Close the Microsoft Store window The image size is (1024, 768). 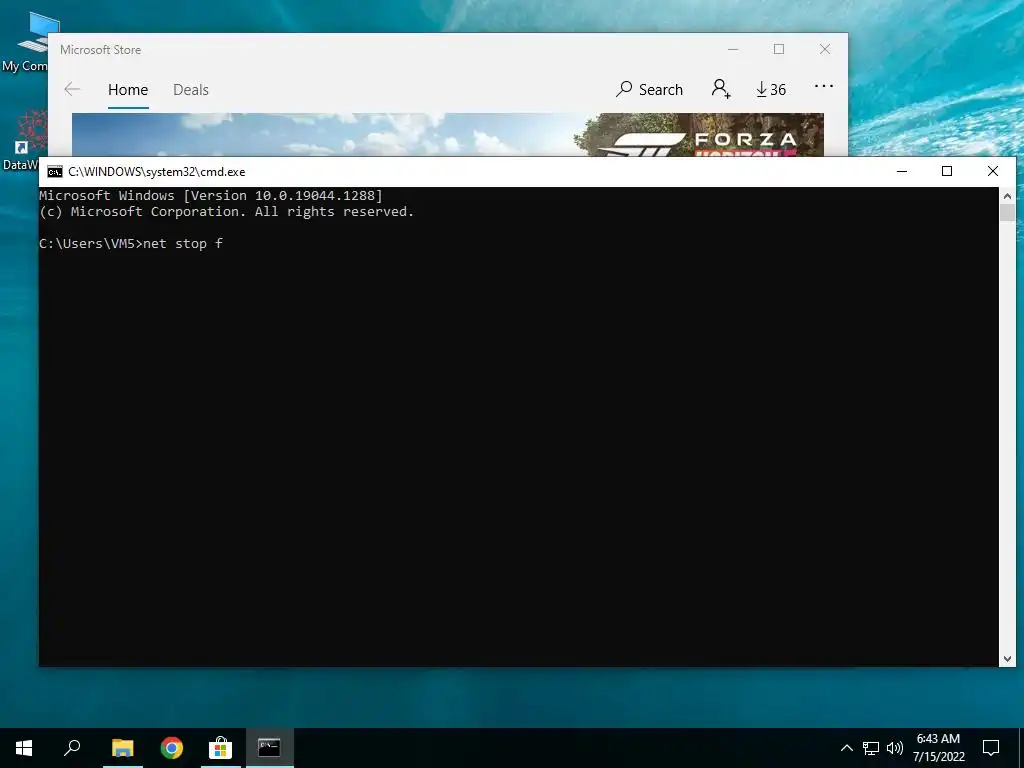(825, 50)
